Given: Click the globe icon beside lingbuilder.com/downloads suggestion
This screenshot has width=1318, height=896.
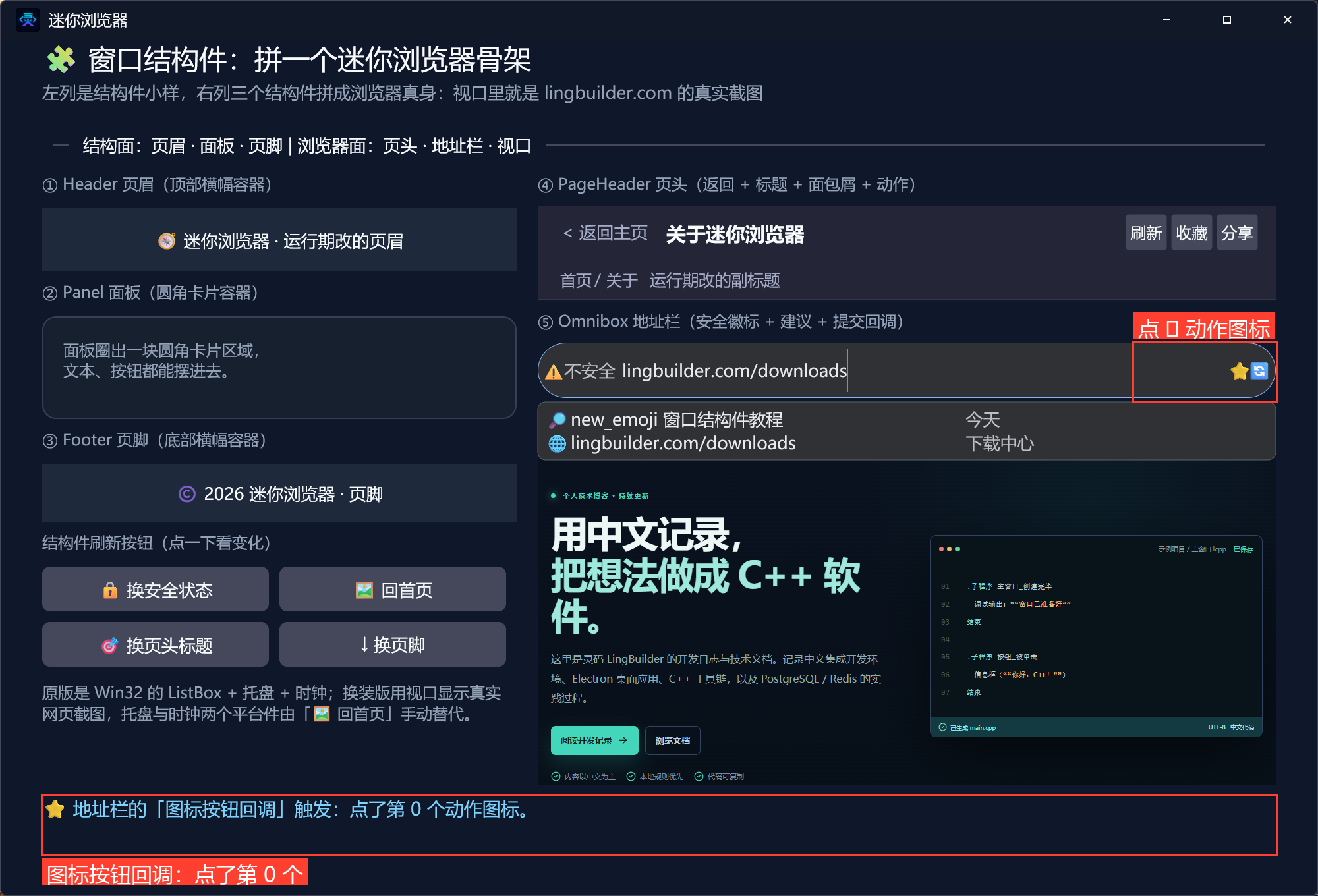Looking at the screenshot, I should (558, 444).
